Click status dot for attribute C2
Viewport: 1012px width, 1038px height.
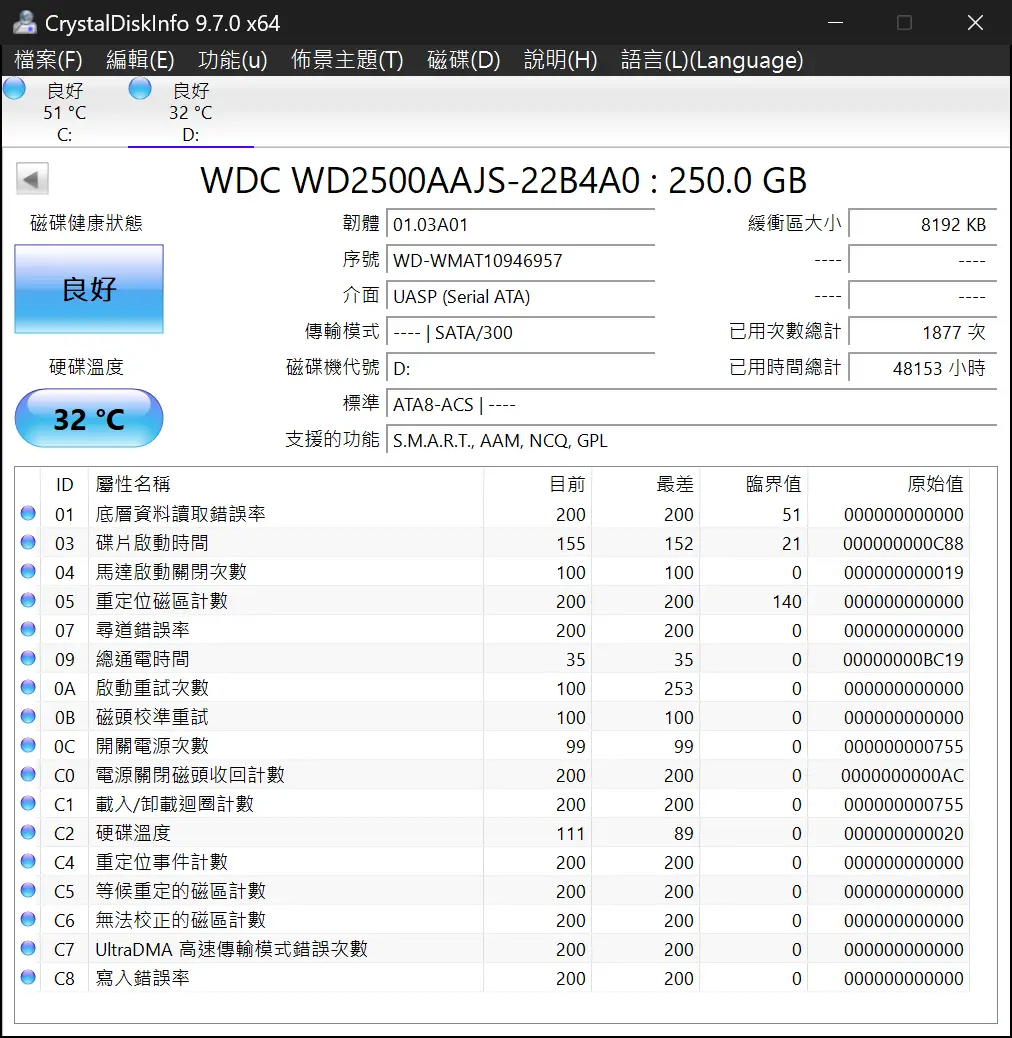click(28, 832)
